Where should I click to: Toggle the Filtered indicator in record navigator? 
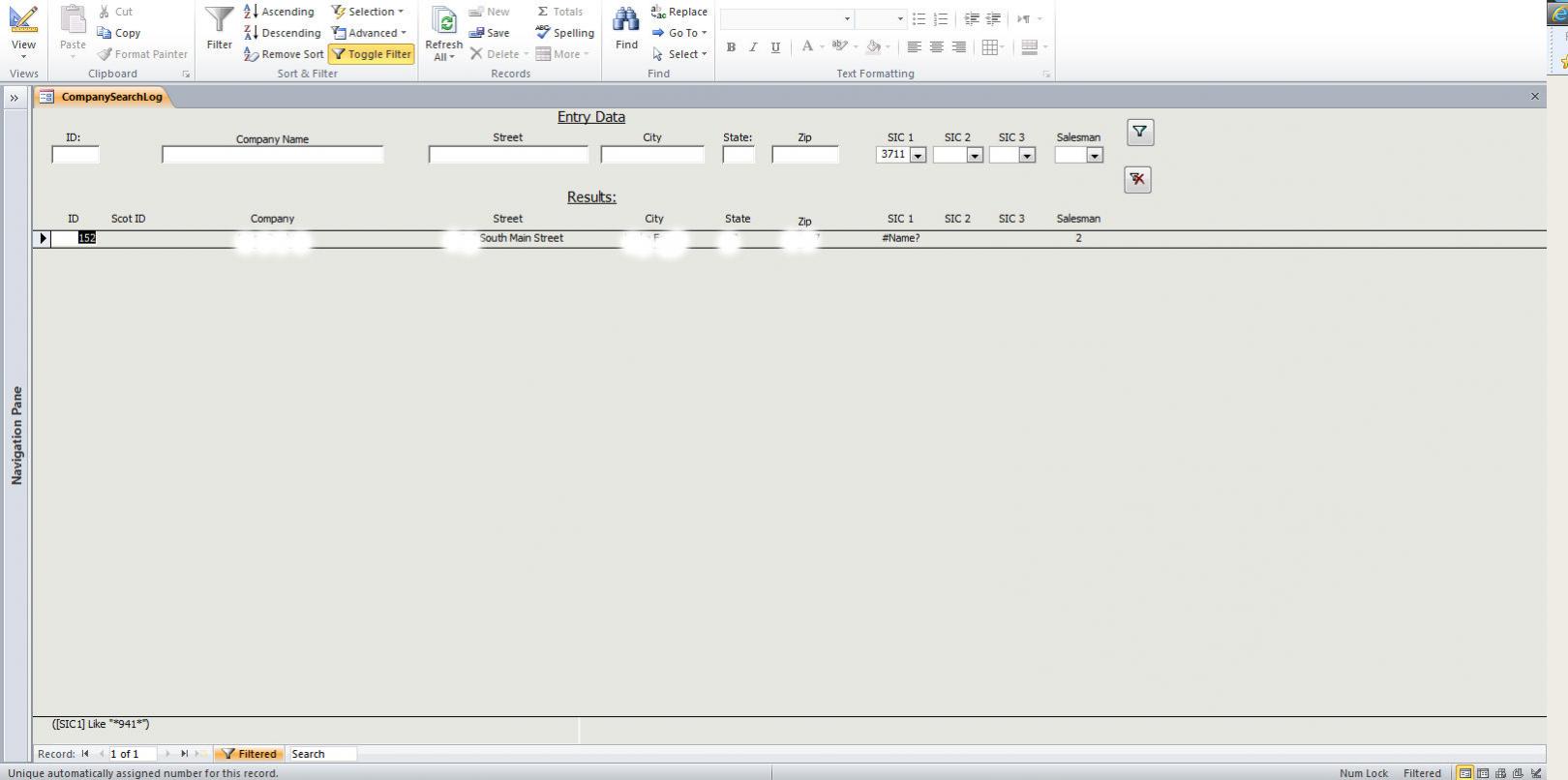pos(249,754)
